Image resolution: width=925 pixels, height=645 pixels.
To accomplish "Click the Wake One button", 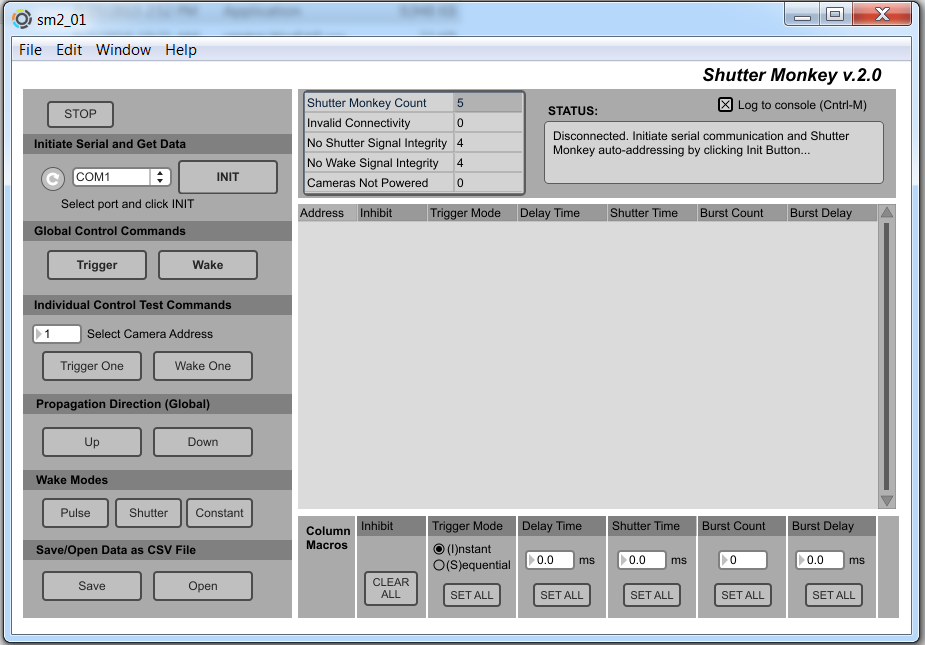I will [x=203, y=366].
